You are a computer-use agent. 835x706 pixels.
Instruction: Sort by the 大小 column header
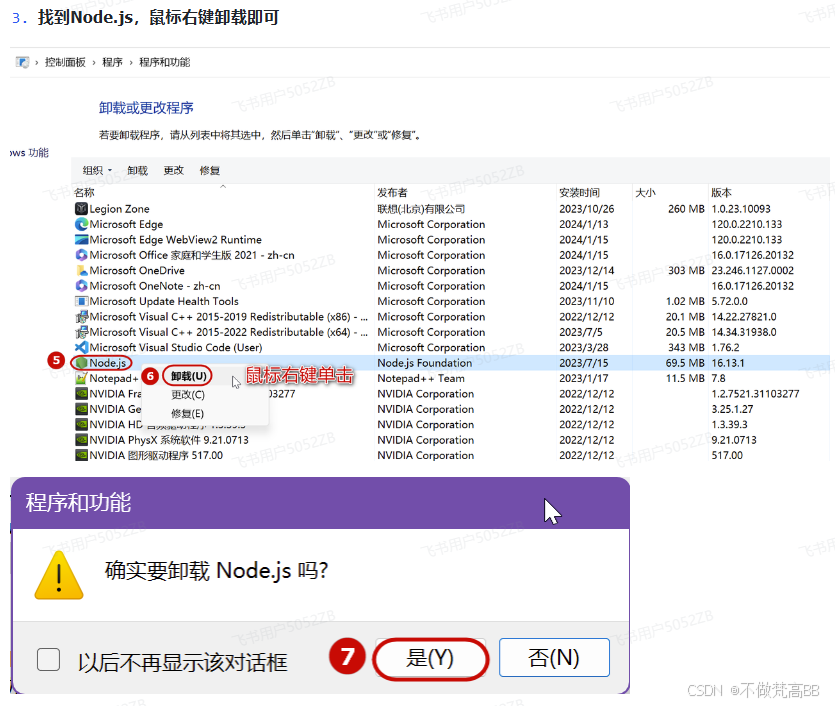[x=645, y=193]
